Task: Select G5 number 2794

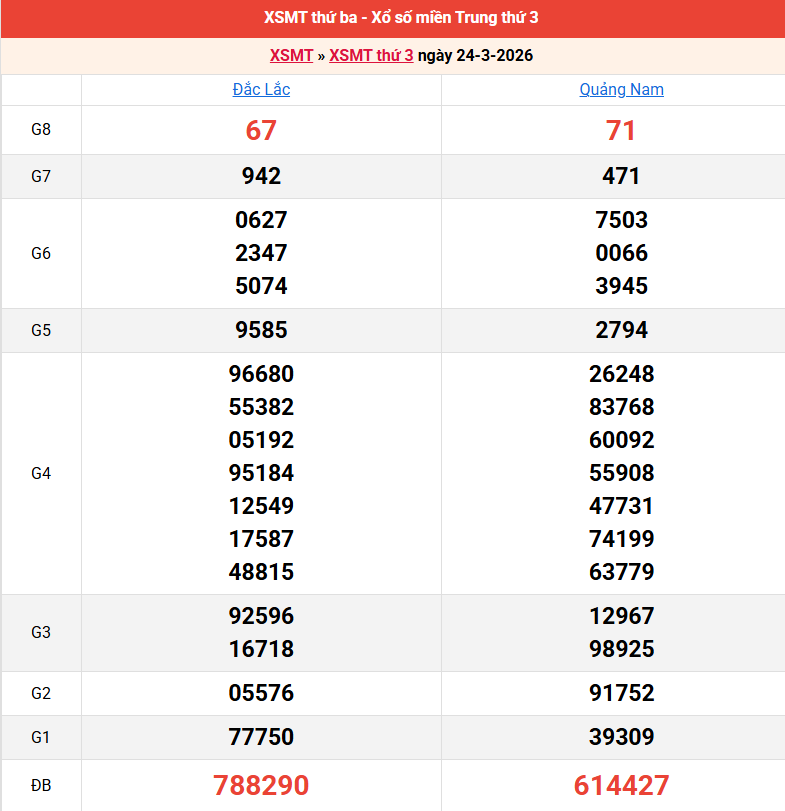Action: pyautogui.click(x=621, y=330)
